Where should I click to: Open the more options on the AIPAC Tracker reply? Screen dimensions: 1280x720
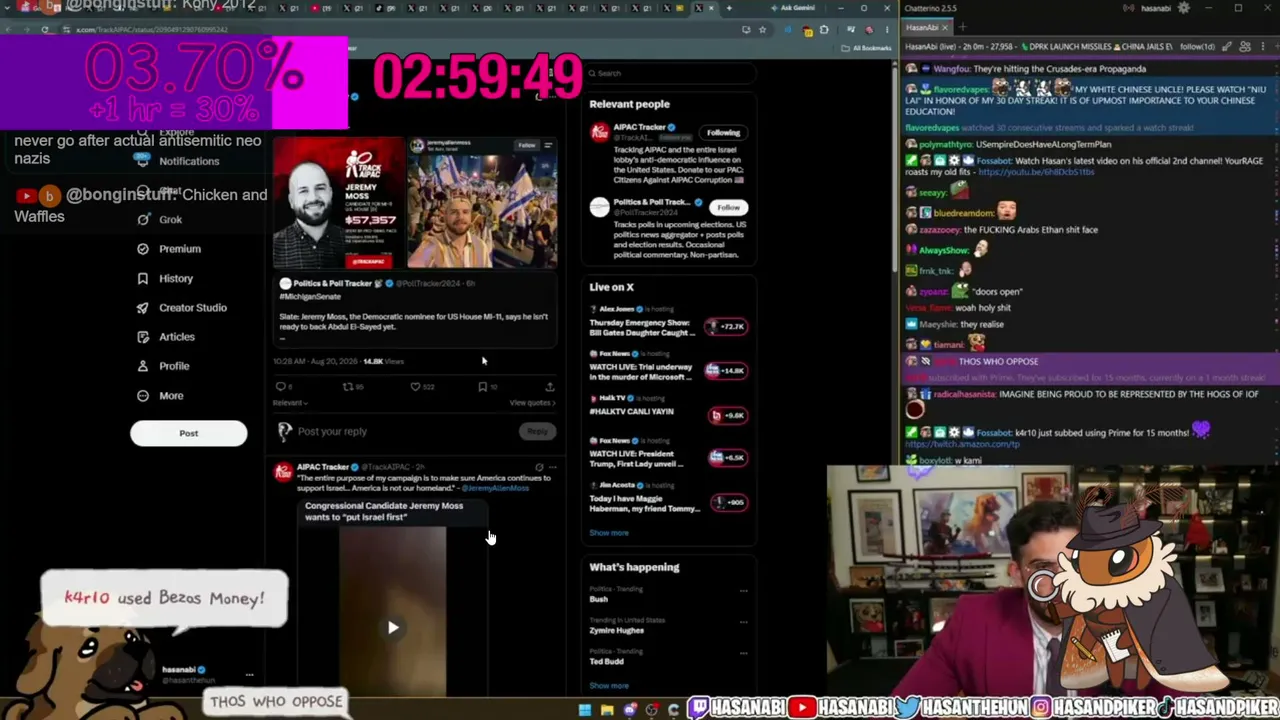[552, 467]
